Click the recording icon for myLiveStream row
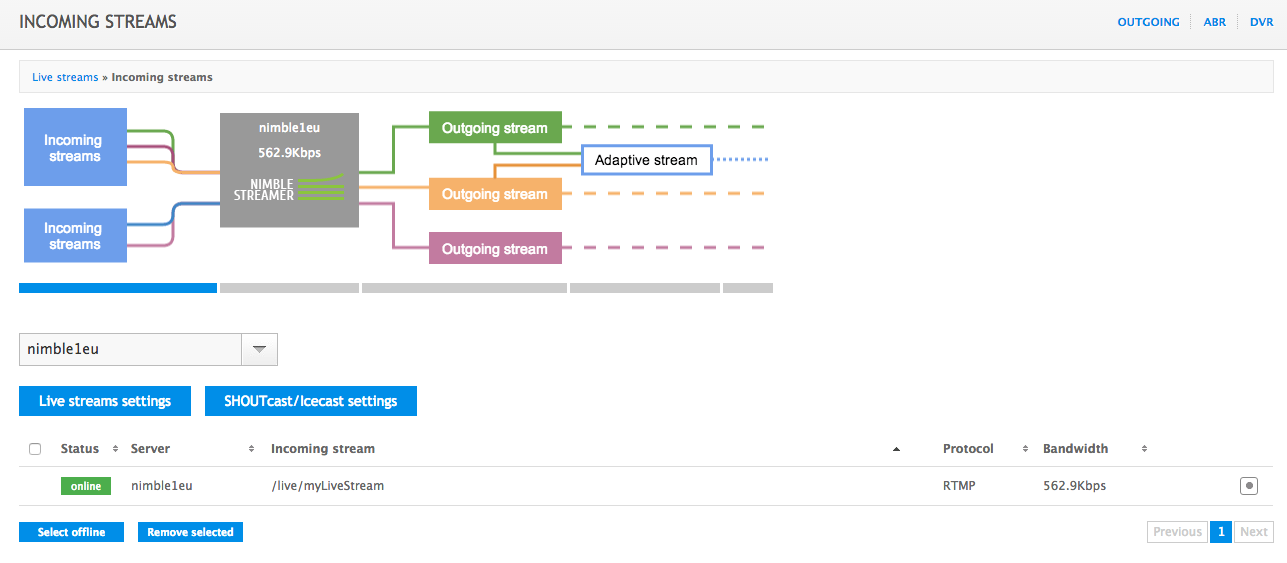The height and width of the screenshot is (563, 1287). point(1248,486)
